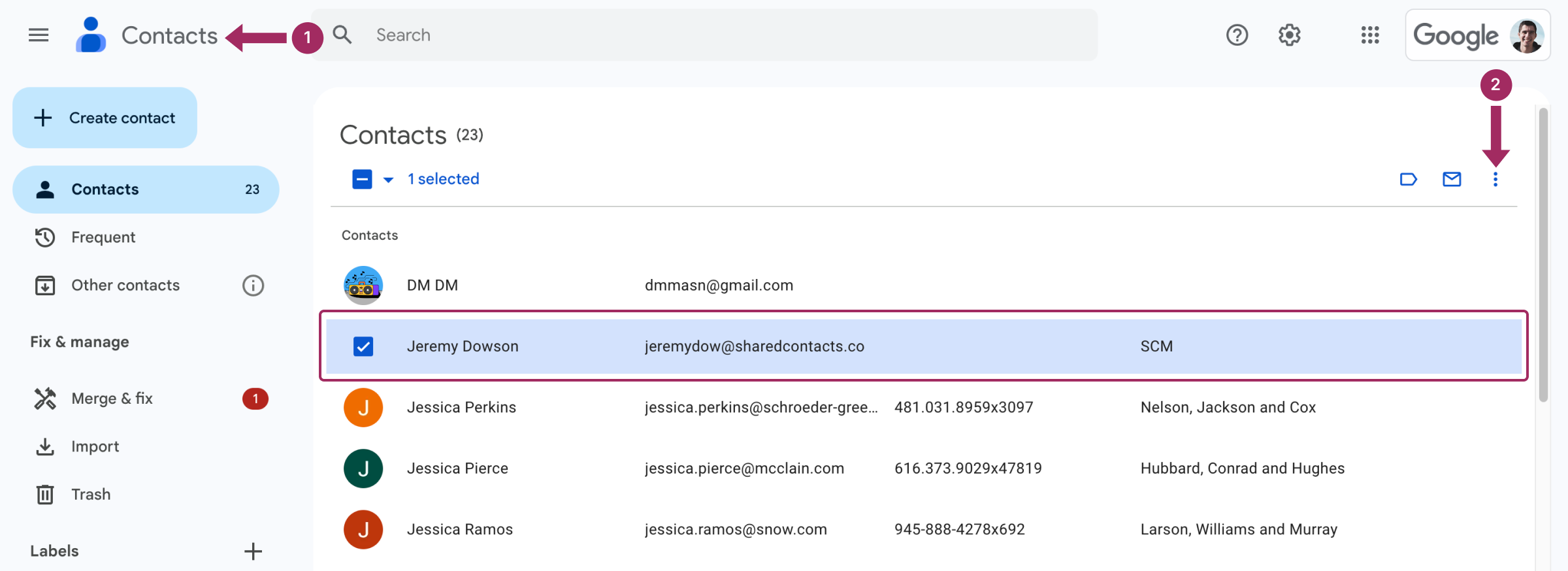Click the plus icon to add label
The width and height of the screenshot is (1568, 571).
[253, 551]
